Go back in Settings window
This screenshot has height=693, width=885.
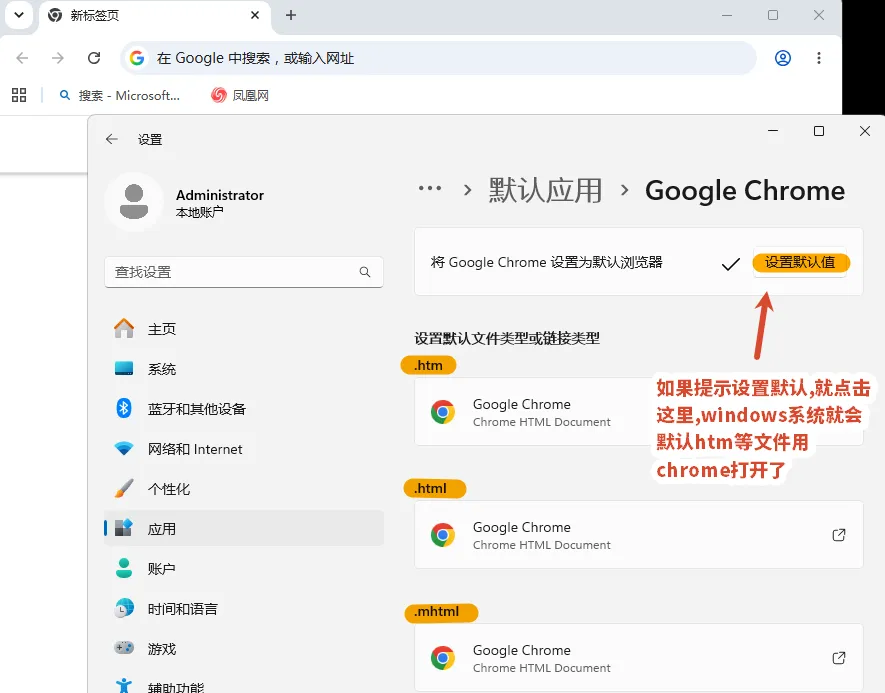(x=112, y=139)
